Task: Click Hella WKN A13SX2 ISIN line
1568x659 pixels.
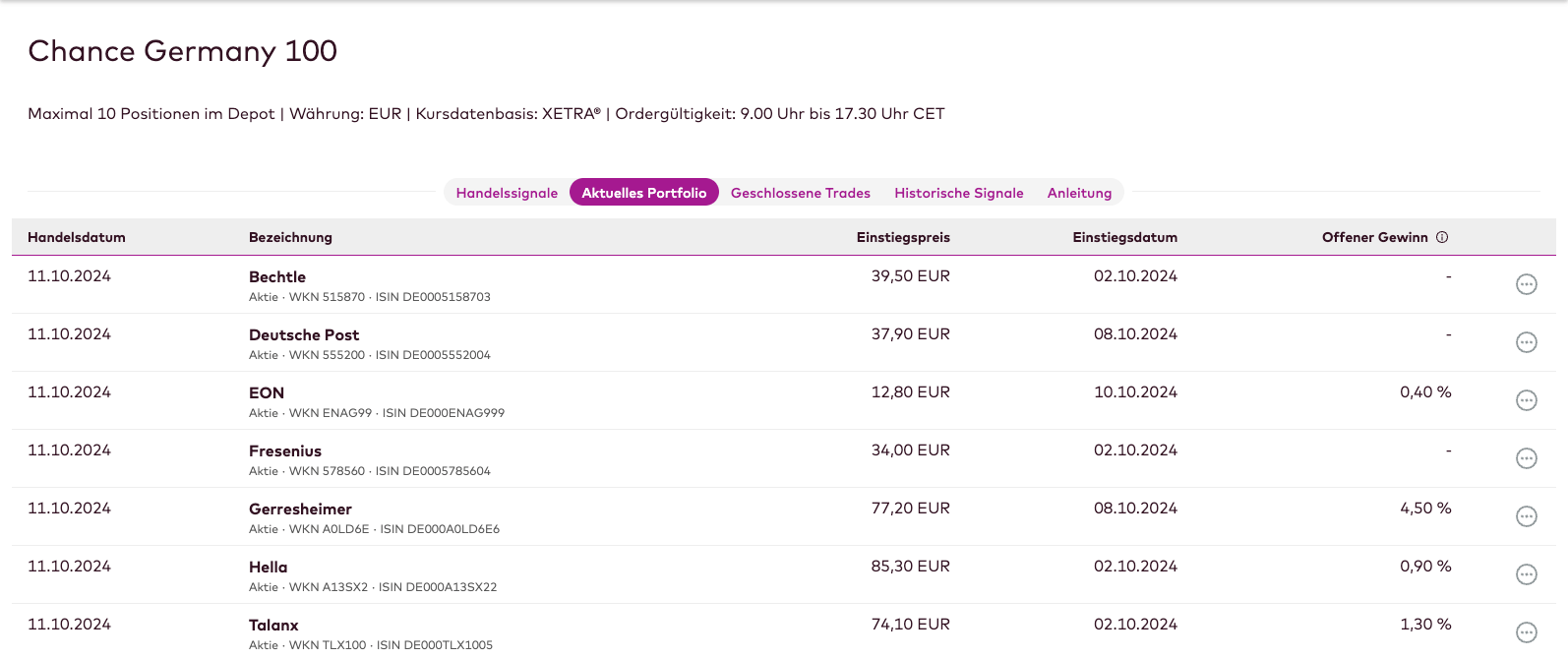Action: tap(373, 587)
